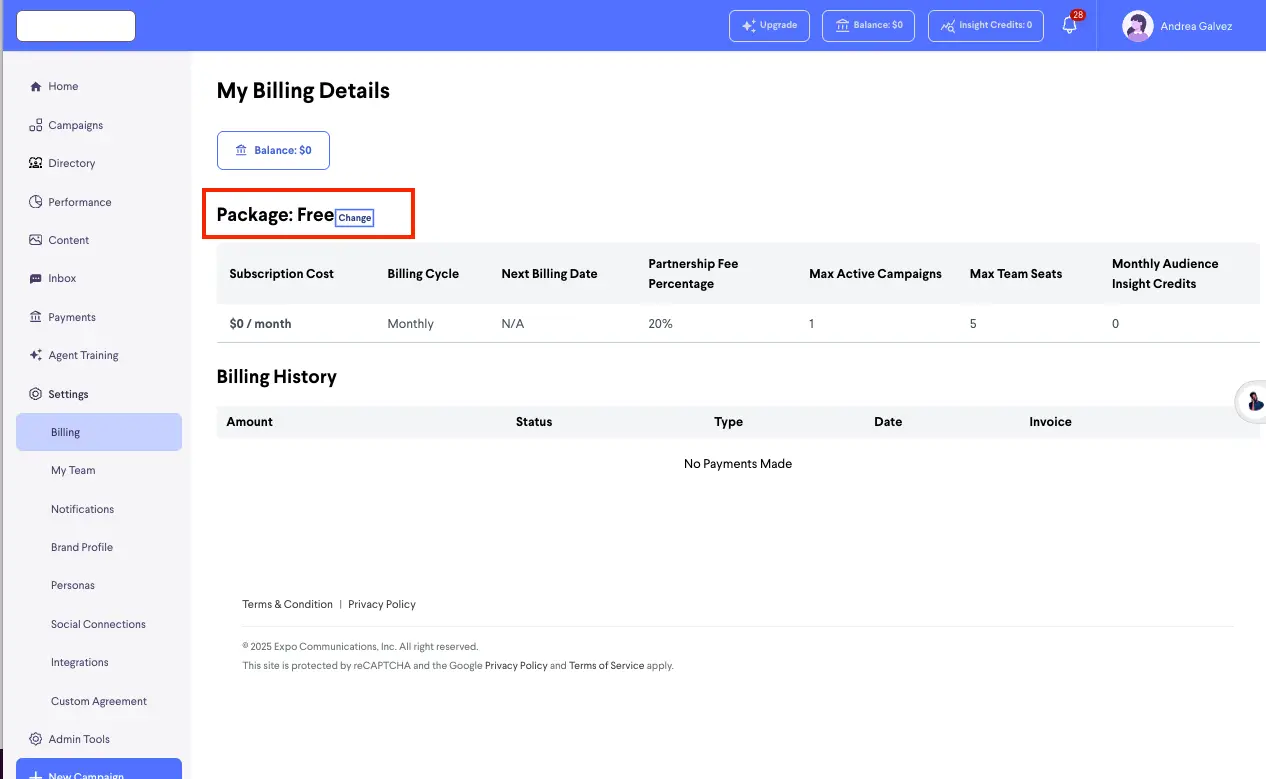The width and height of the screenshot is (1266, 779).
Task: Click the Inbox chat bubble icon
Action: click(36, 279)
